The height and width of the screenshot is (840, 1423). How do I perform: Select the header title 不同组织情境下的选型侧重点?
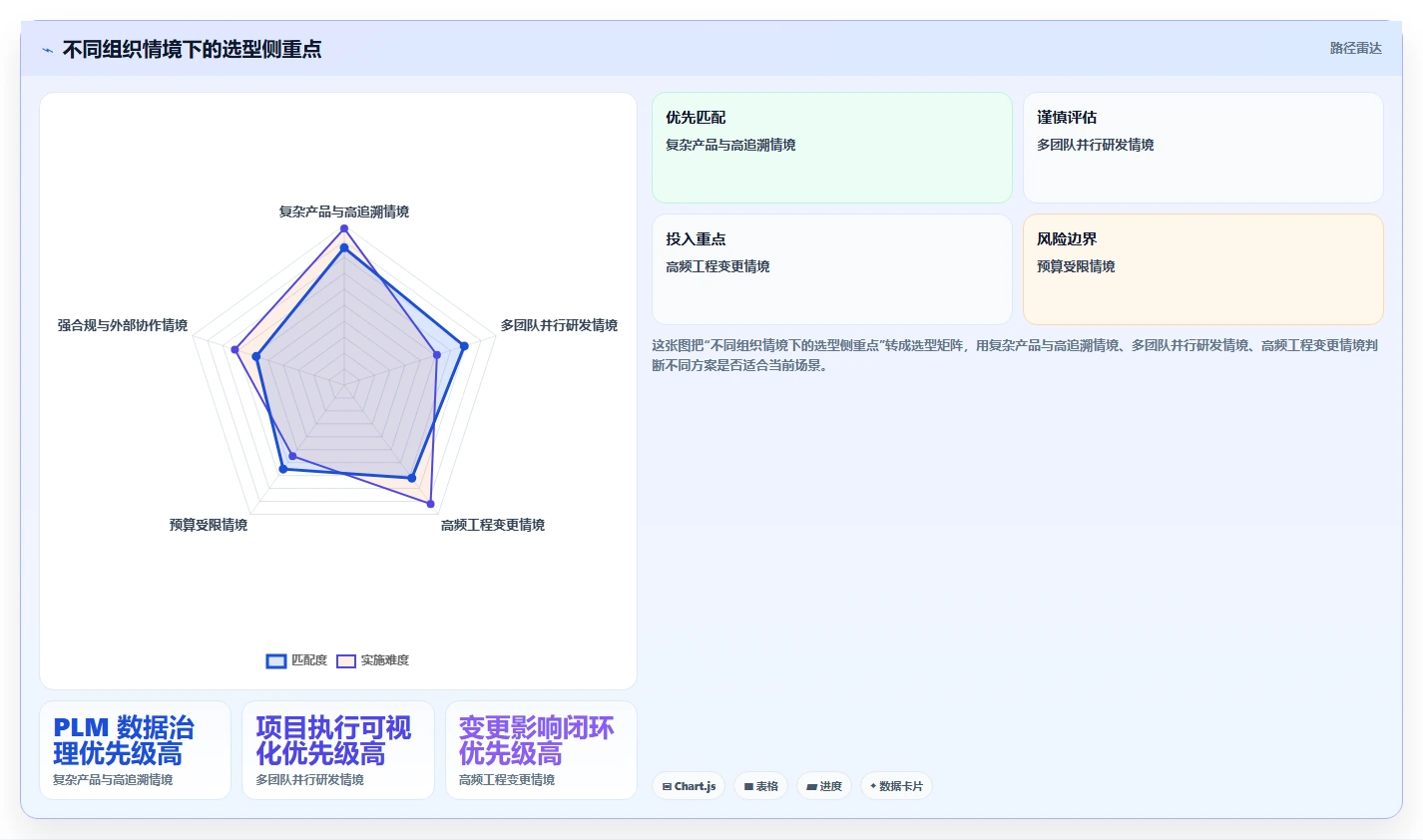[192, 49]
